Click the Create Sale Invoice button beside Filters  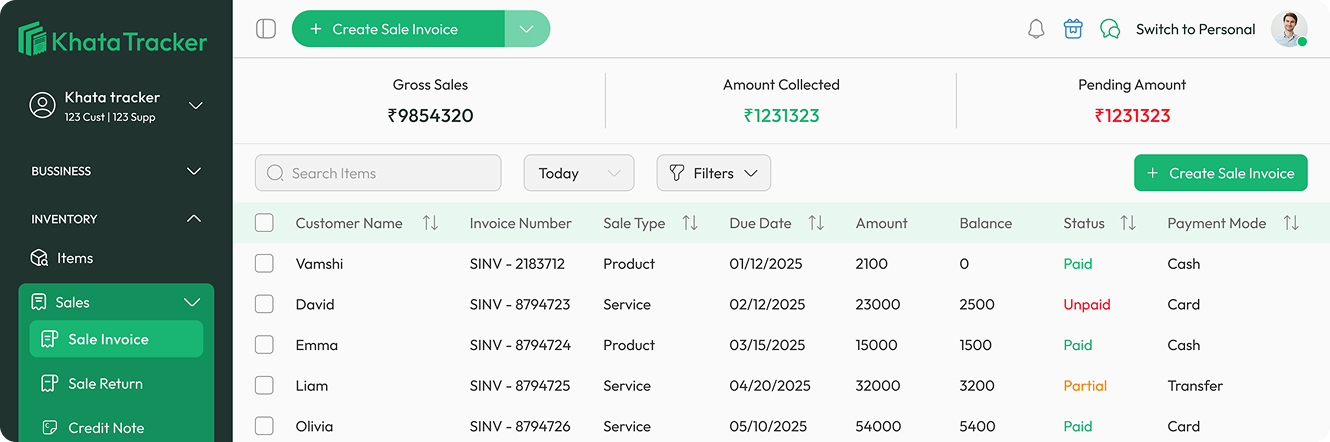coord(1221,173)
